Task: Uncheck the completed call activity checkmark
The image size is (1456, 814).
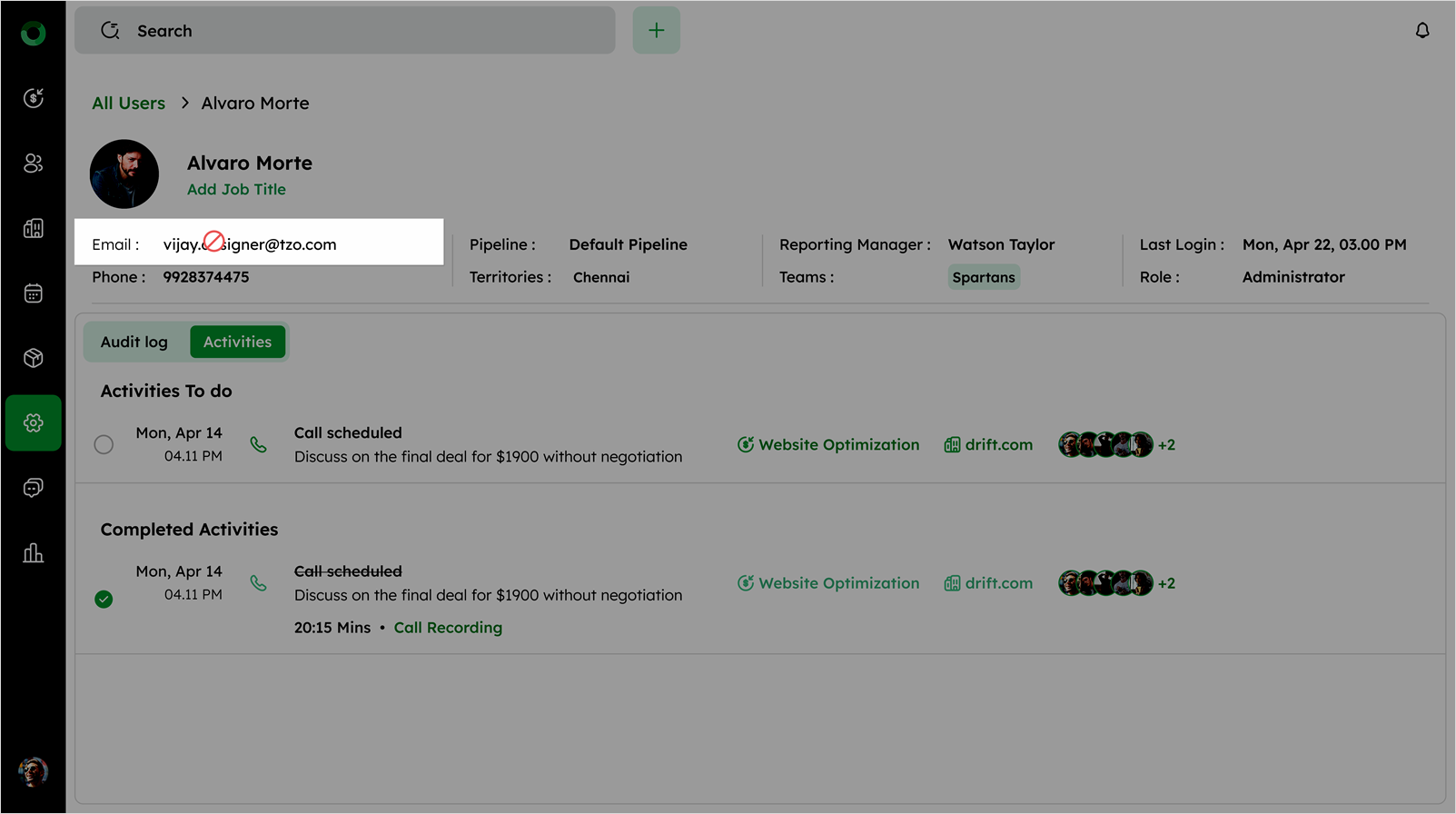Action: tap(104, 600)
